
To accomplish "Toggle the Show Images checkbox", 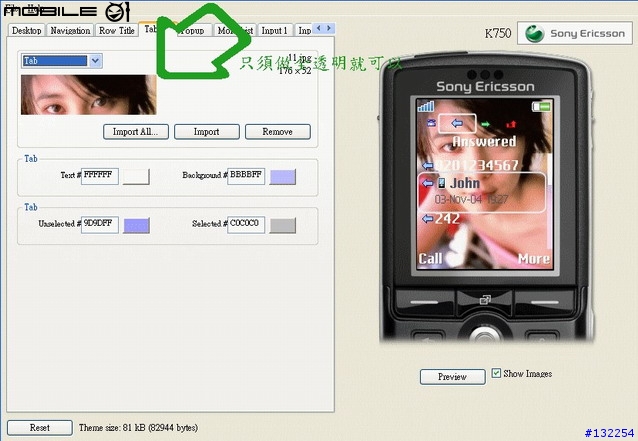I will coord(496,373).
